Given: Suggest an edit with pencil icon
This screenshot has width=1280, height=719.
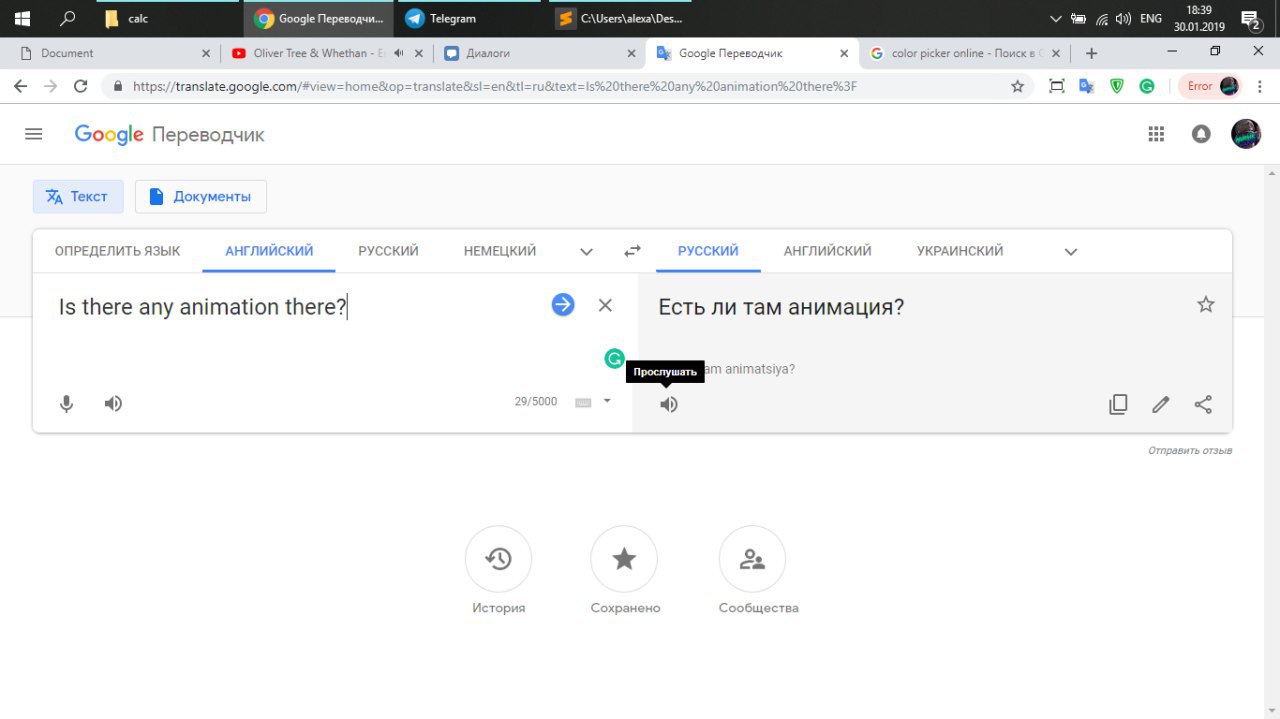Looking at the screenshot, I should point(1160,404).
